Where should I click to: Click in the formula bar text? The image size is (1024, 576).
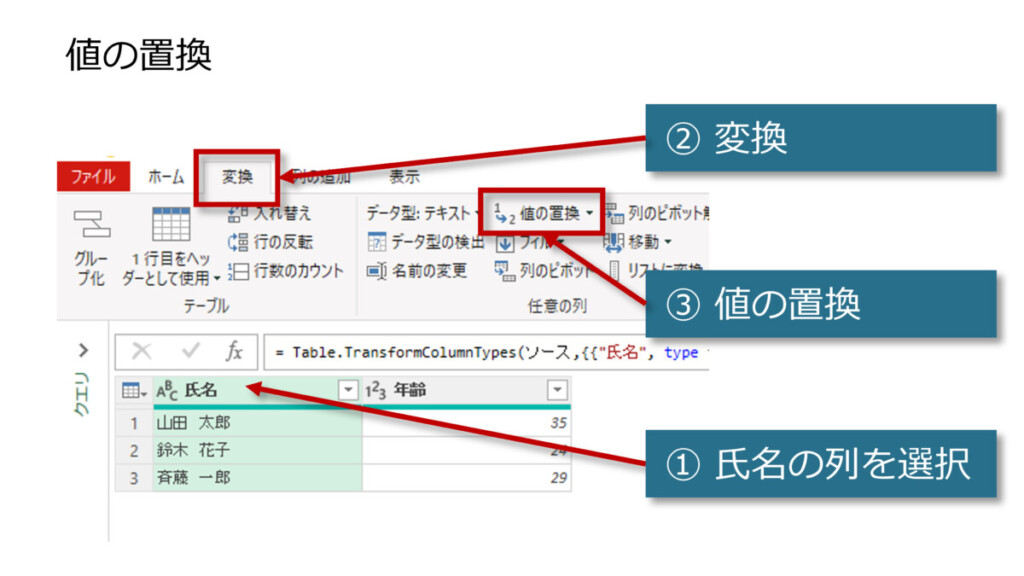point(480,352)
